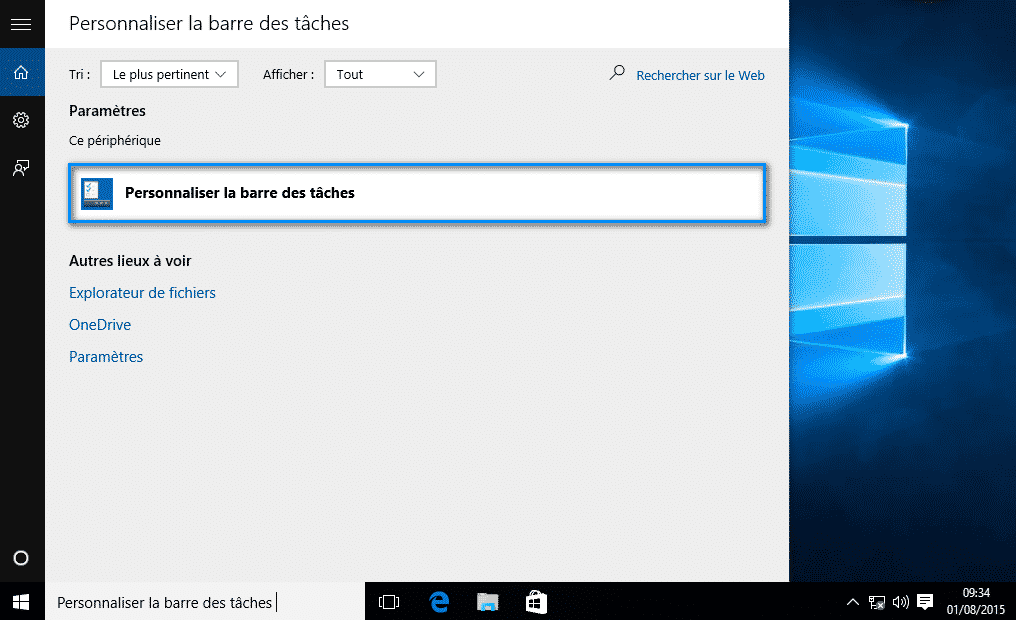Open the Action Center notifications icon
The image size is (1016, 620).
(925, 602)
